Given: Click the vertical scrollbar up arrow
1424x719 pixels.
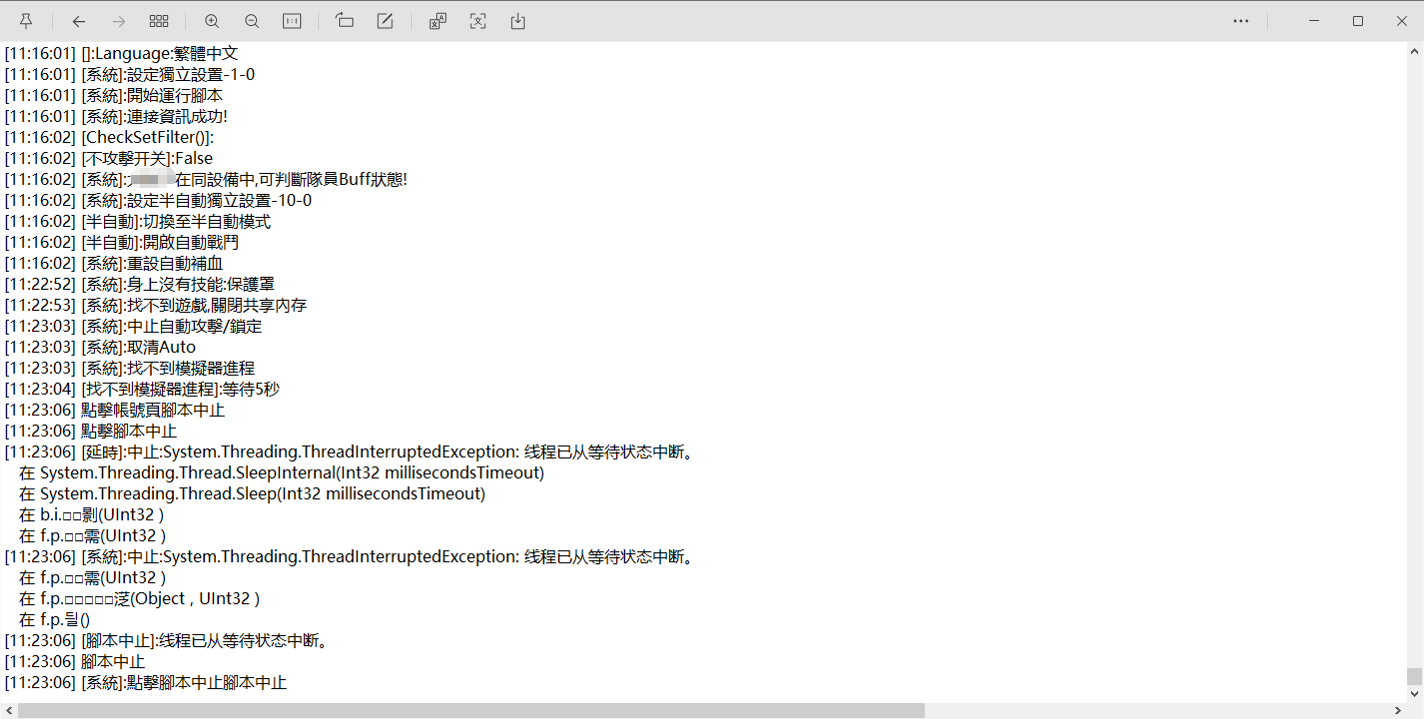Looking at the screenshot, I should click(1415, 50).
